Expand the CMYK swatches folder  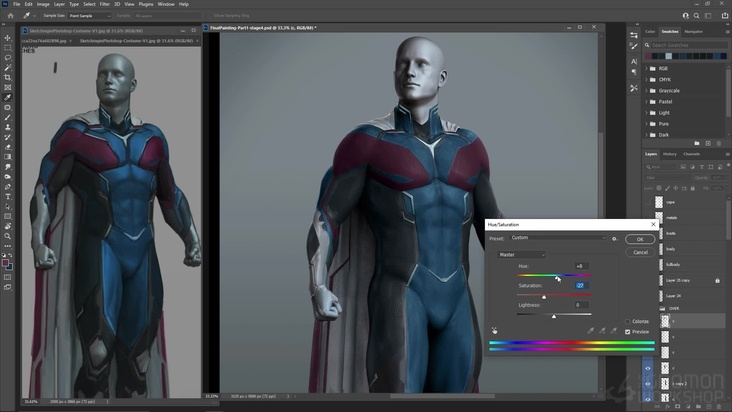647,79
